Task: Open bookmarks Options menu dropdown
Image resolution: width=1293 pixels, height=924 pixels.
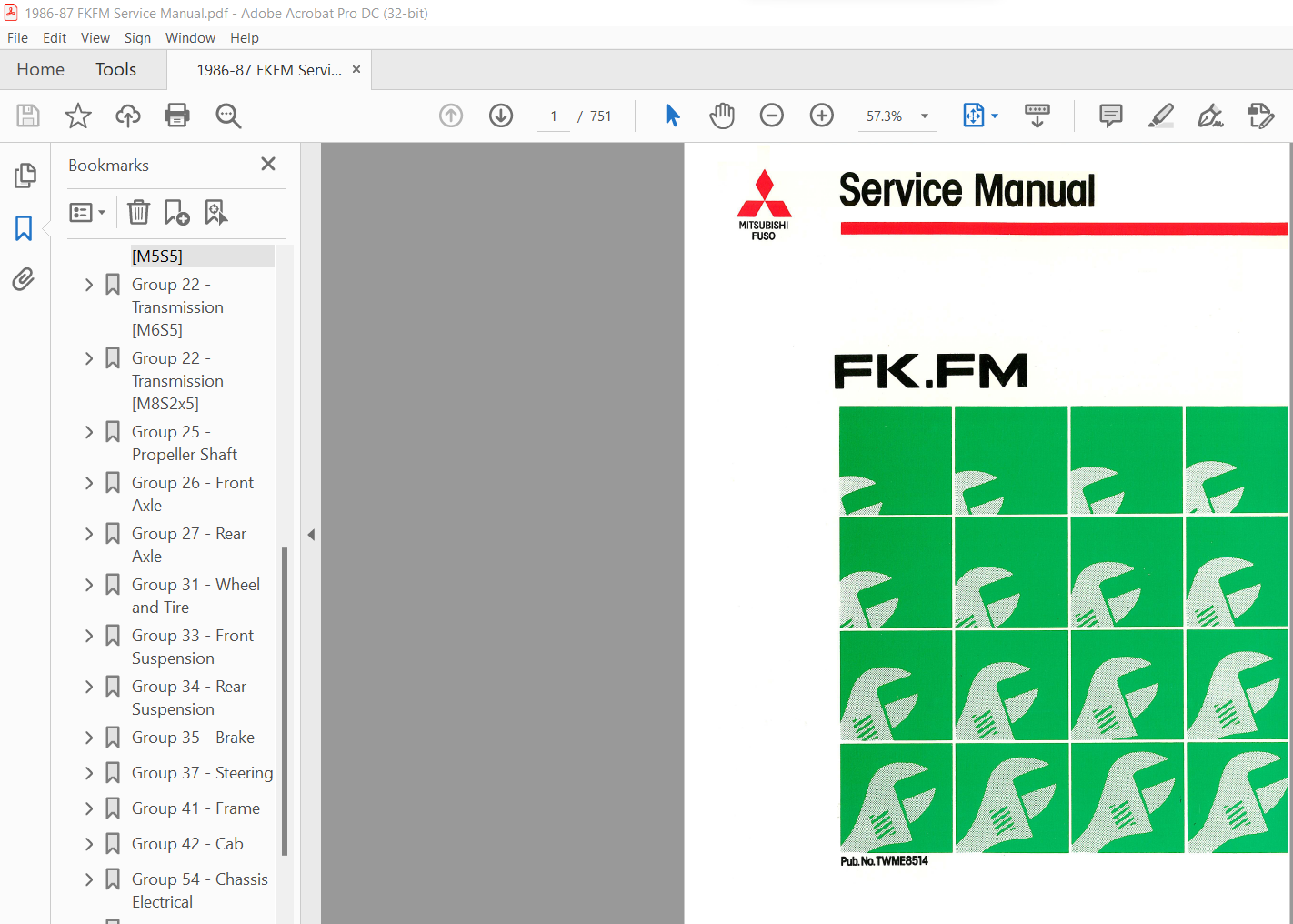Action: pyautogui.click(x=88, y=212)
